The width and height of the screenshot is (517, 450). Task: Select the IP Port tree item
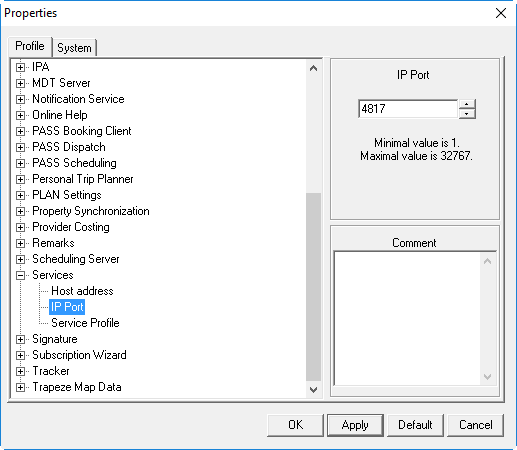coord(67,307)
